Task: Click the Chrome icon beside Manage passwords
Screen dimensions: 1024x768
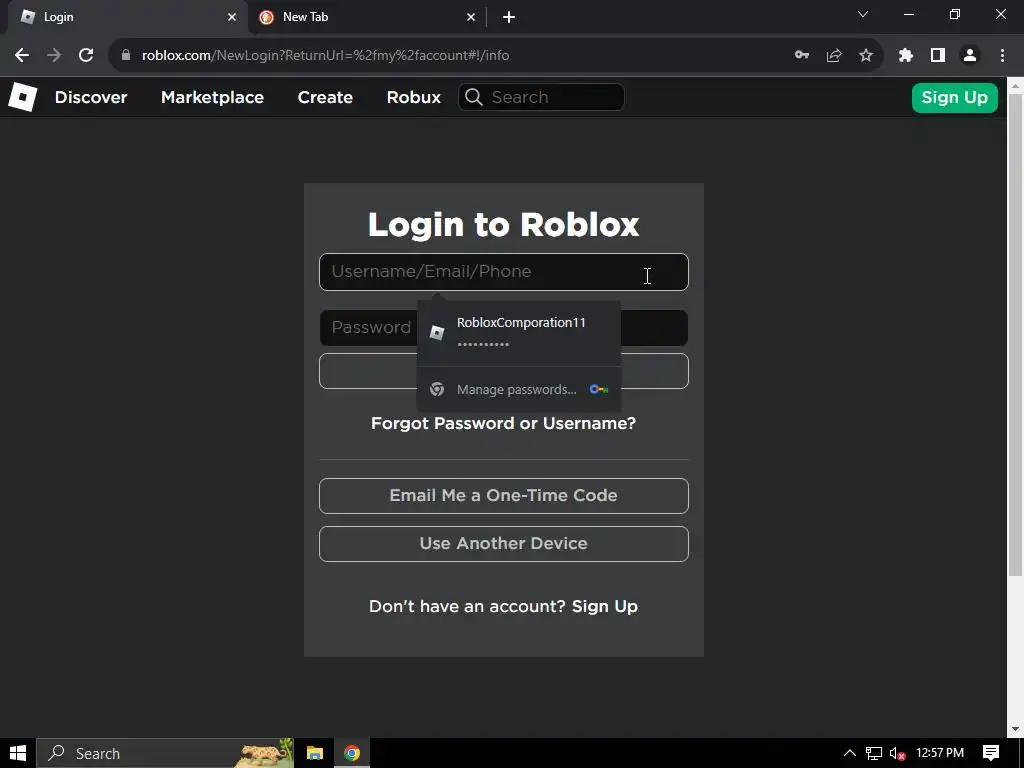Action: (x=437, y=389)
